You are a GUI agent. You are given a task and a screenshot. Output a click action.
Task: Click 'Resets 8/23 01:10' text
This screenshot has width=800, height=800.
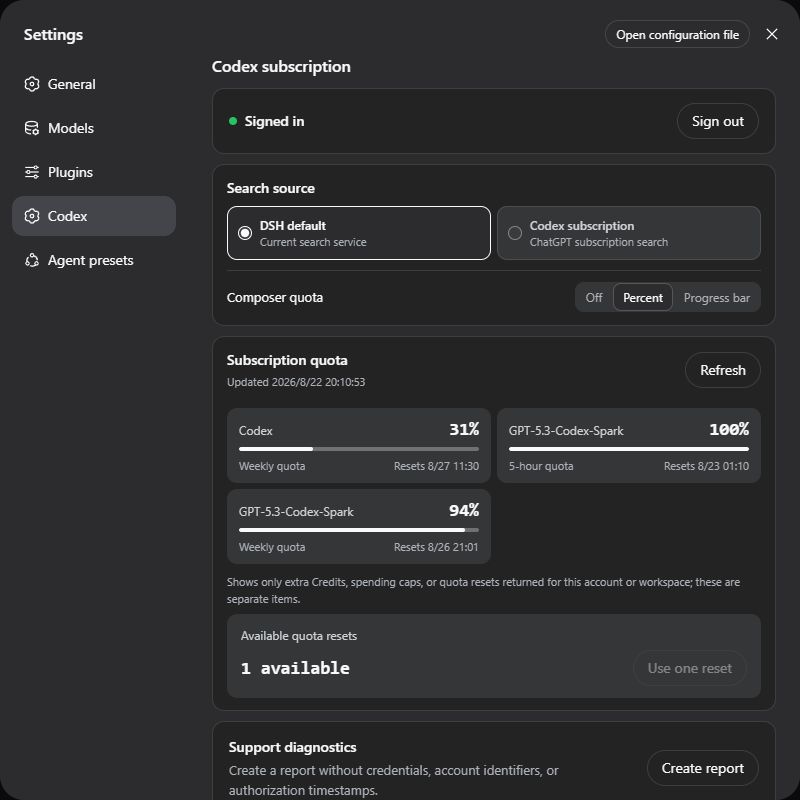(x=706, y=466)
